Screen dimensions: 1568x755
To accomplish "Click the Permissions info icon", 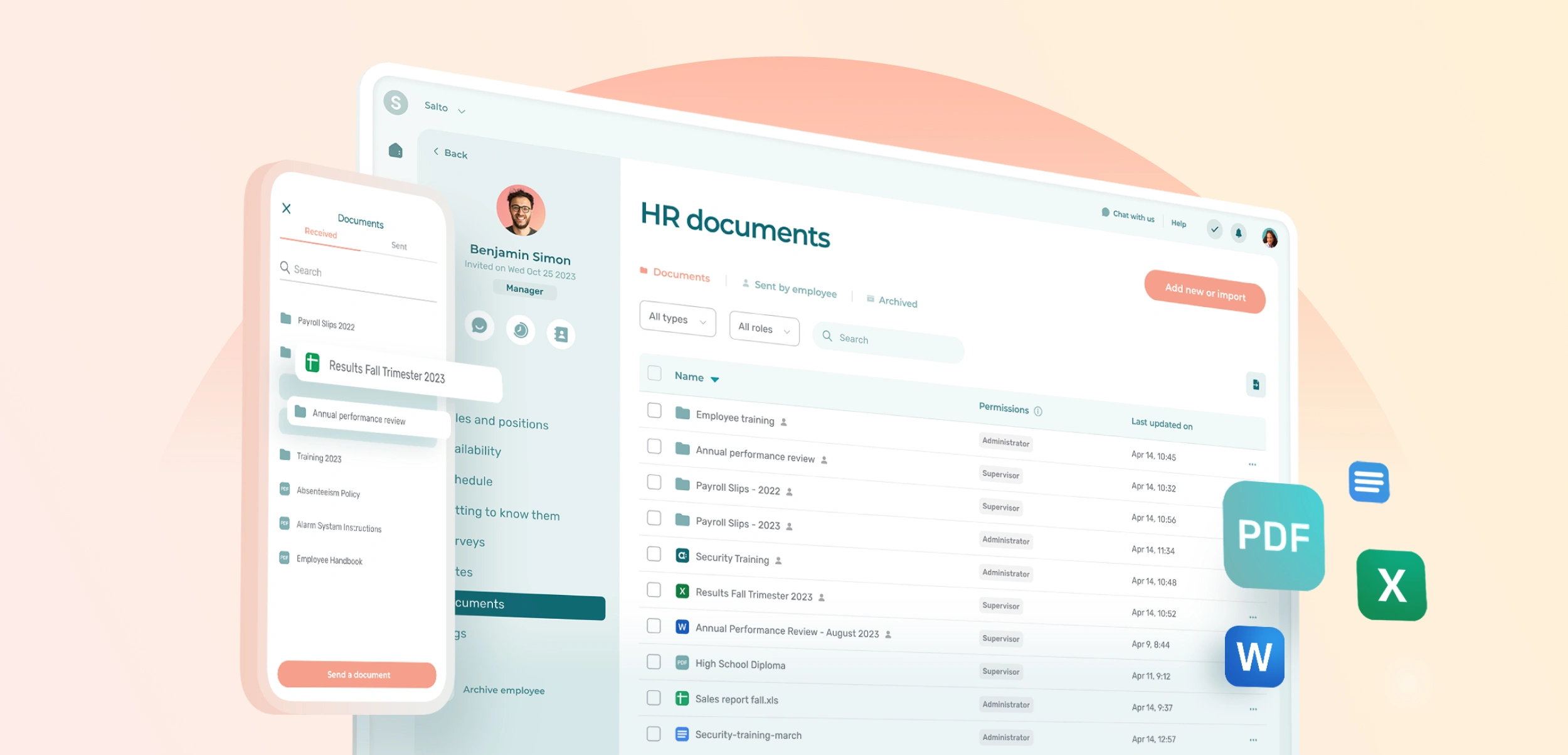I will click(1038, 411).
